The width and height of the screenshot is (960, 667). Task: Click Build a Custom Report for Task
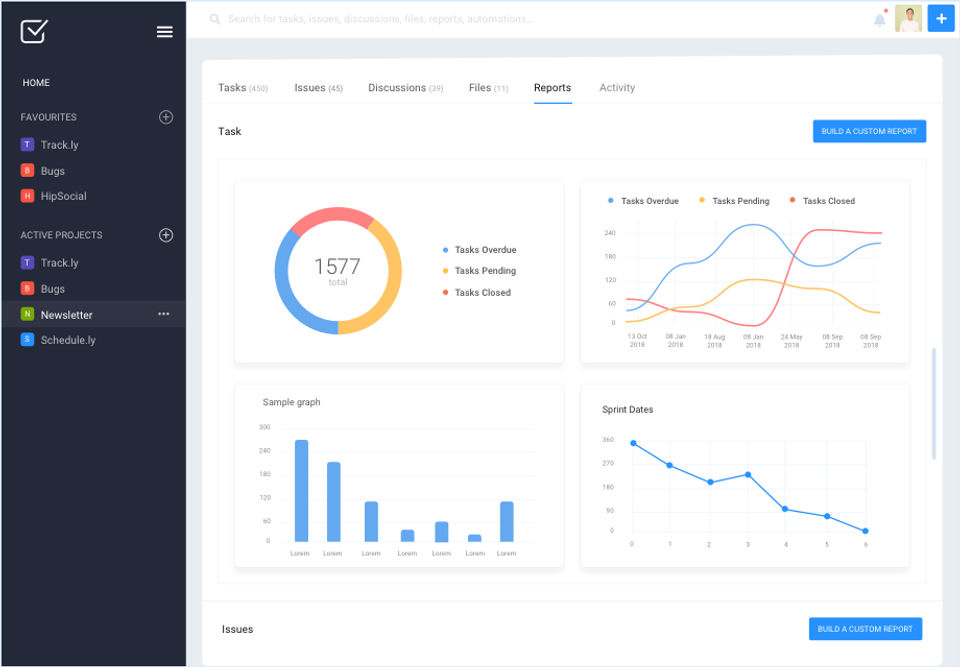869,131
